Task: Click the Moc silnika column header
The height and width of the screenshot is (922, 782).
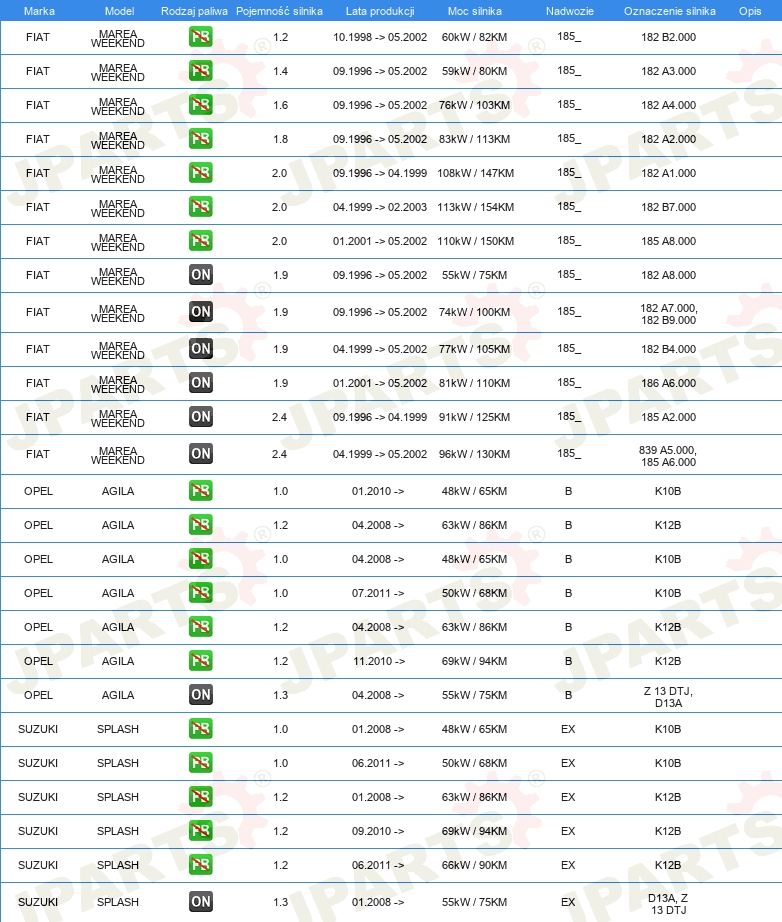Action: [x=474, y=11]
